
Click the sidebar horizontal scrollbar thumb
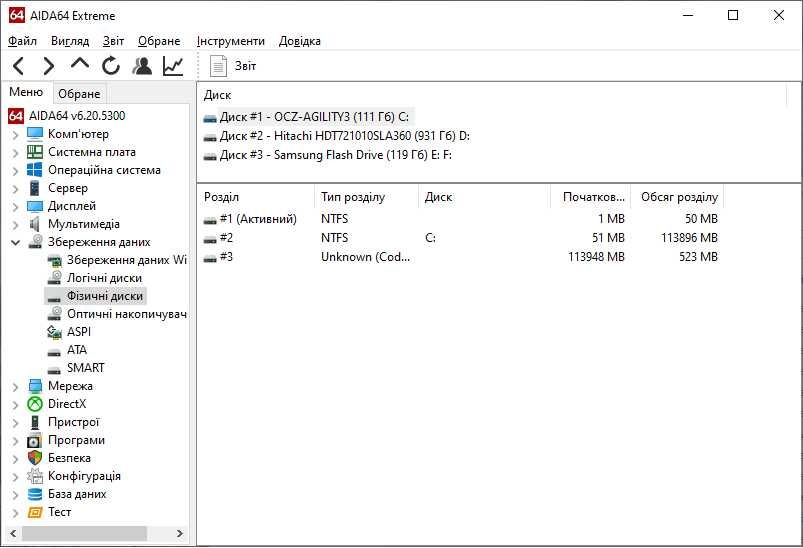tap(84, 533)
